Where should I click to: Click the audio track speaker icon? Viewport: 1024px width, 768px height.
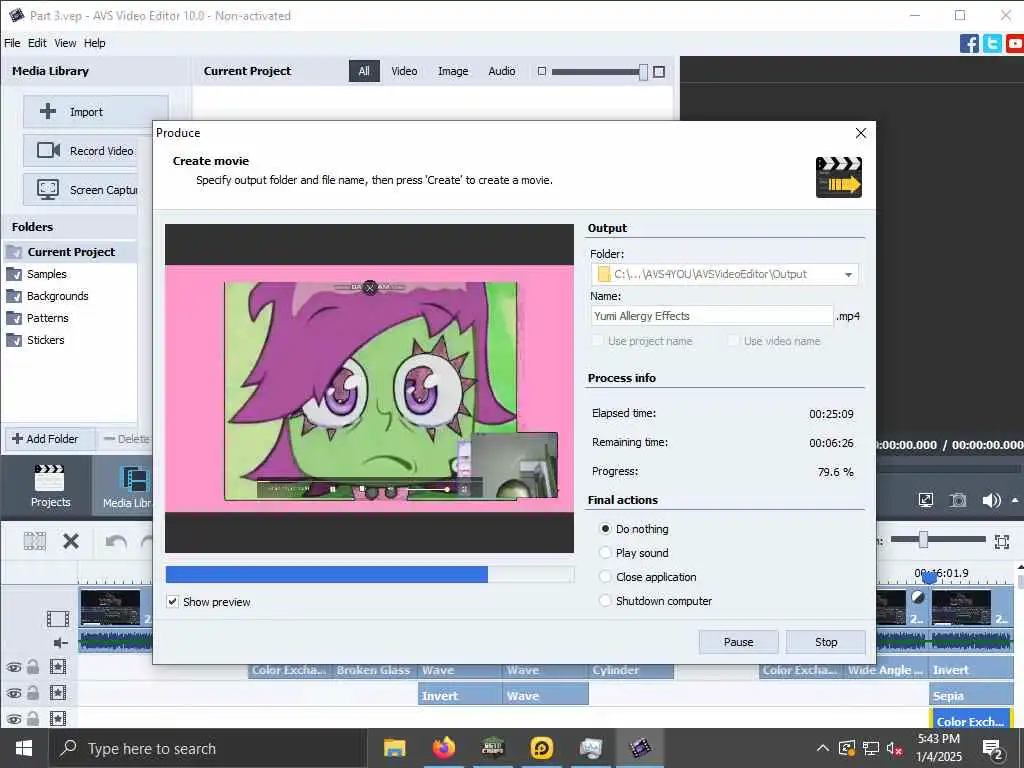click(x=60, y=643)
